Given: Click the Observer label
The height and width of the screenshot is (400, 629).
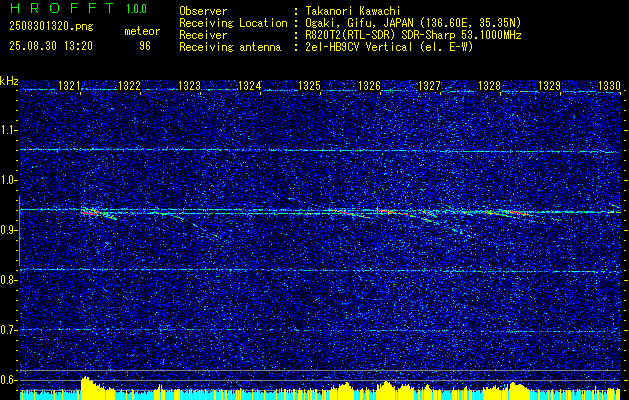Looking at the screenshot, I should click(203, 11).
